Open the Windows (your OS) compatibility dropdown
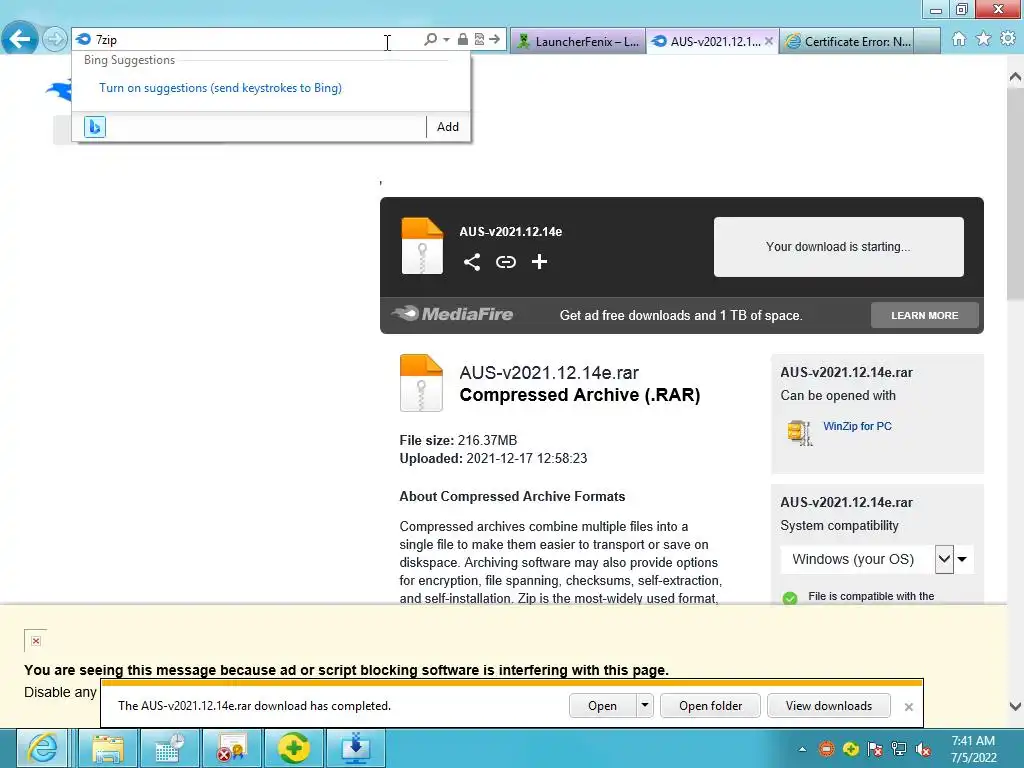Screen dimensions: 1024x768 click(877, 560)
